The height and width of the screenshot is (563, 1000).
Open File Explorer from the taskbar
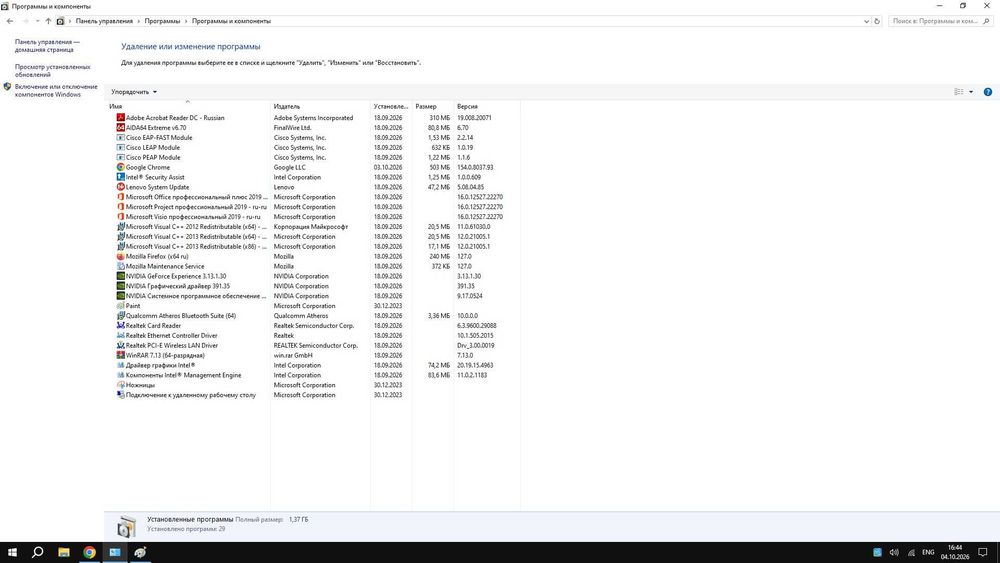(x=64, y=552)
